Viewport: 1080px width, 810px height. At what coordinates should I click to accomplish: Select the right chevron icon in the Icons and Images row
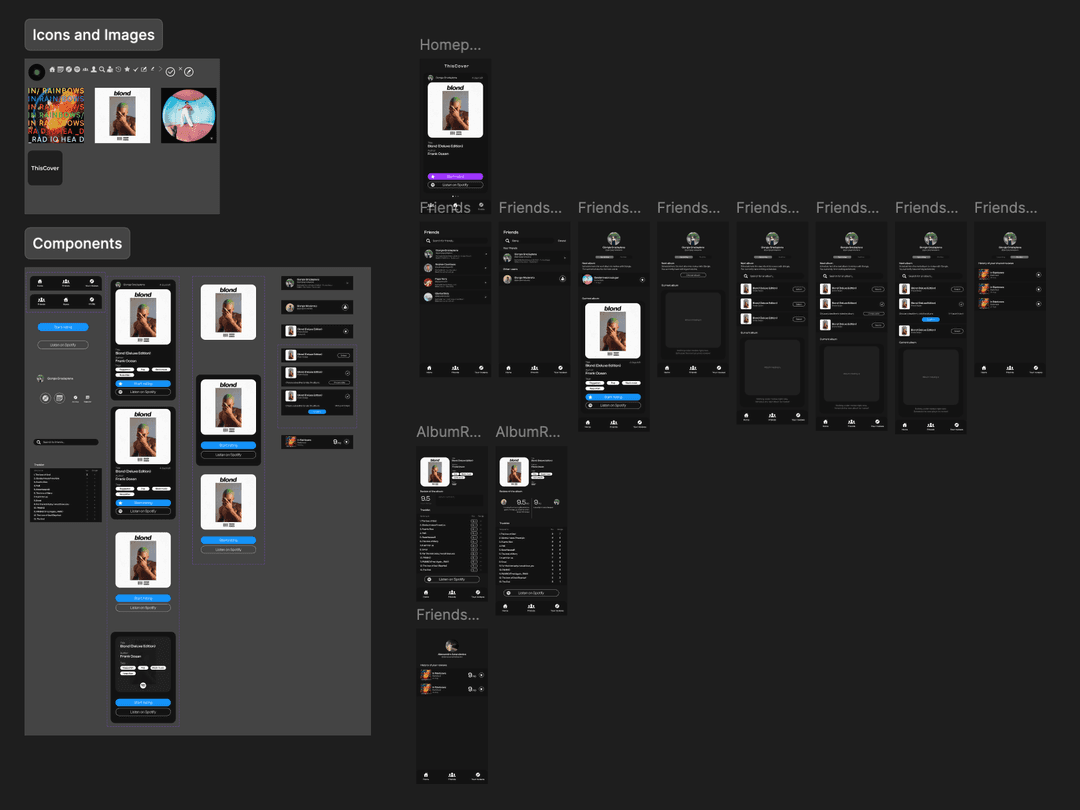pyautogui.click(x=160, y=69)
